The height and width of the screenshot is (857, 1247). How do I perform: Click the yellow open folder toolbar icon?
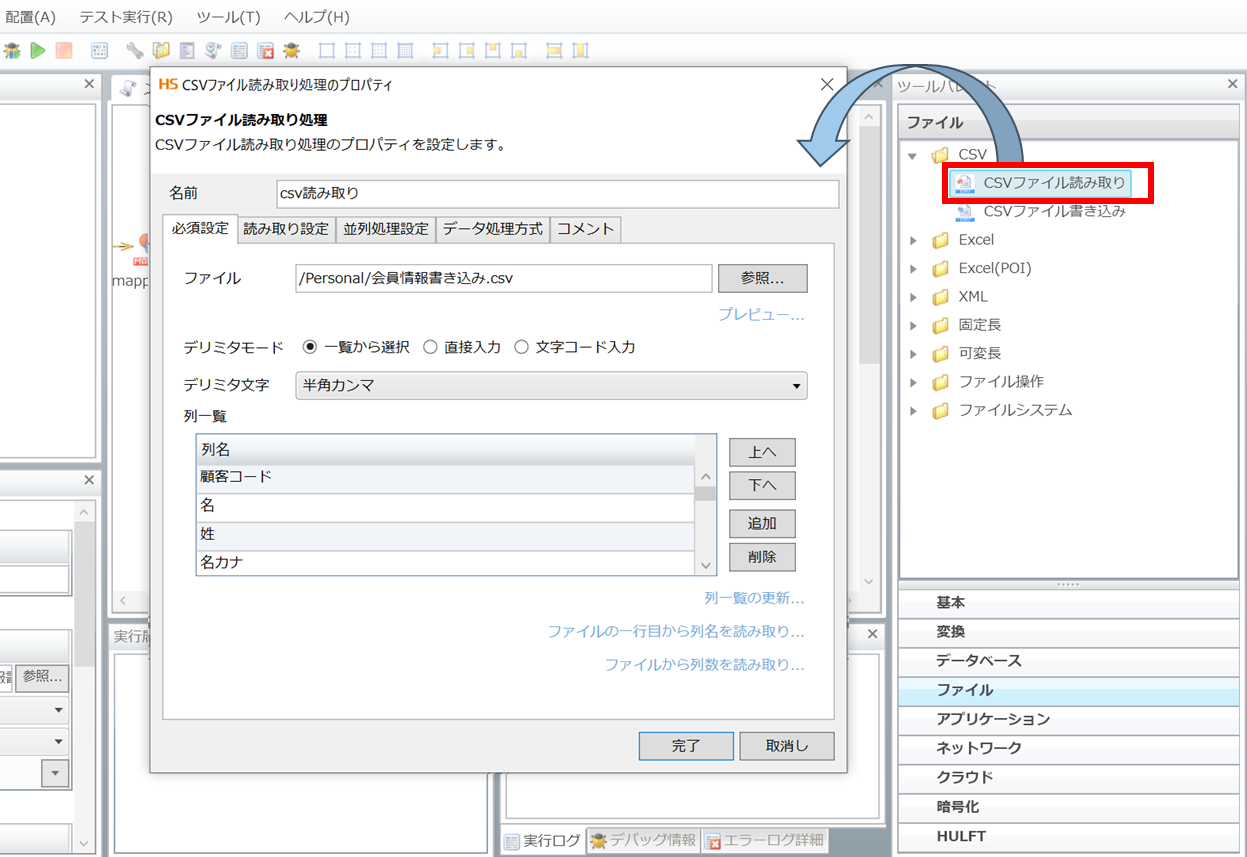coord(160,50)
